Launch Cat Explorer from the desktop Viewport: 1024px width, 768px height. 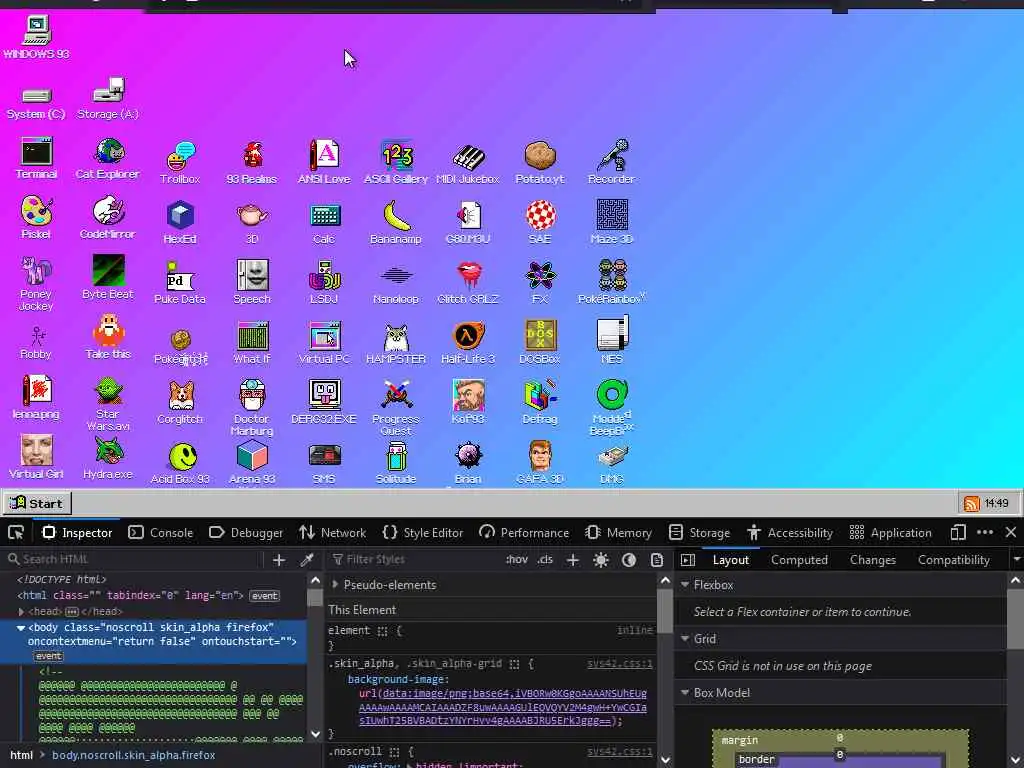point(108,158)
